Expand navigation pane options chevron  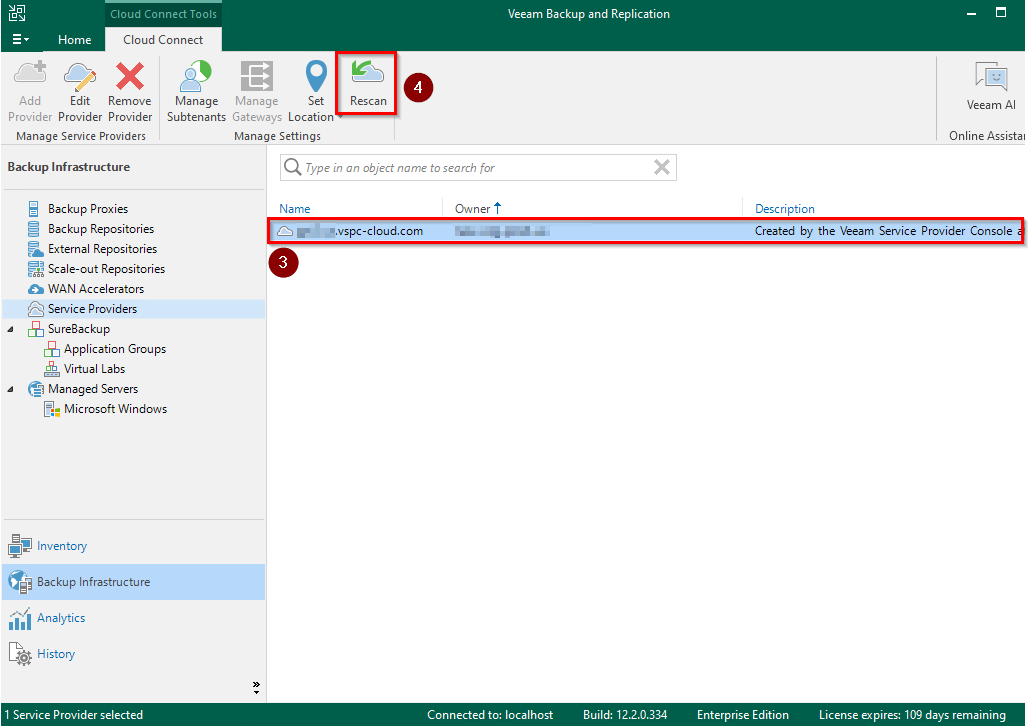click(x=256, y=687)
